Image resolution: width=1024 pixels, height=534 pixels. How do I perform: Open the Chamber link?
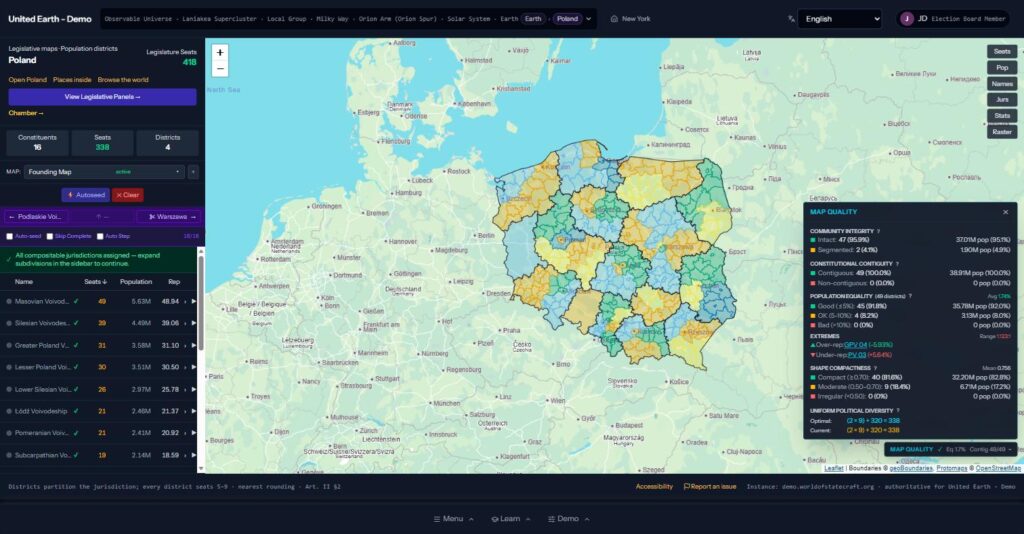[x=26, y=114]
